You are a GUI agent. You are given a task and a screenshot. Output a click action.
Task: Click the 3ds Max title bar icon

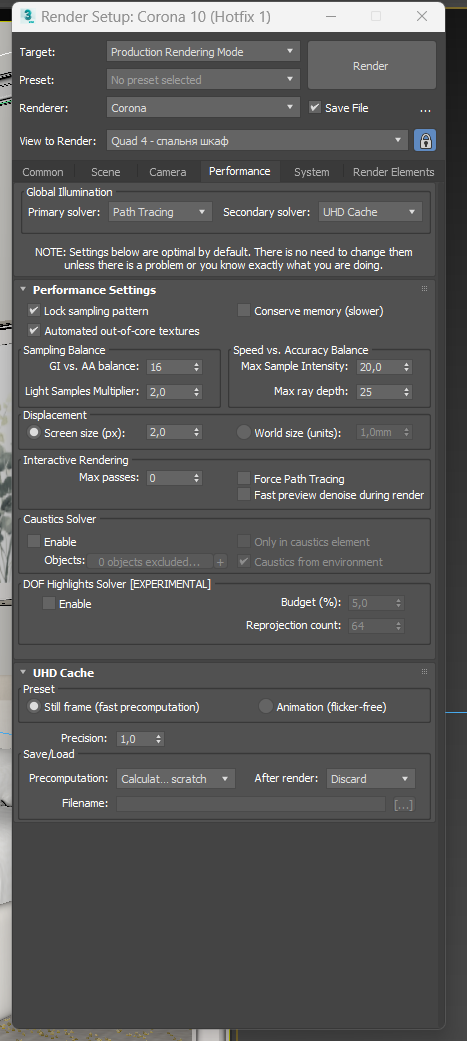(29, 17)
